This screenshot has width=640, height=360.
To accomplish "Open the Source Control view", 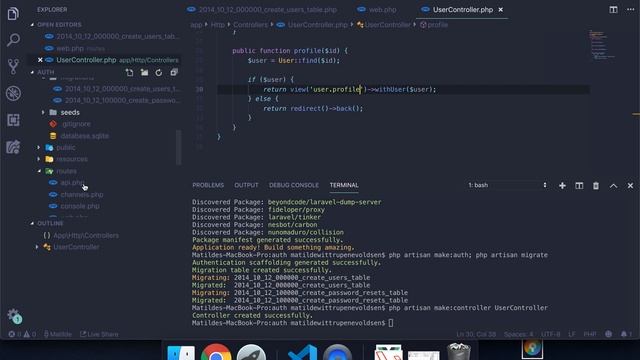I will 13,67.
